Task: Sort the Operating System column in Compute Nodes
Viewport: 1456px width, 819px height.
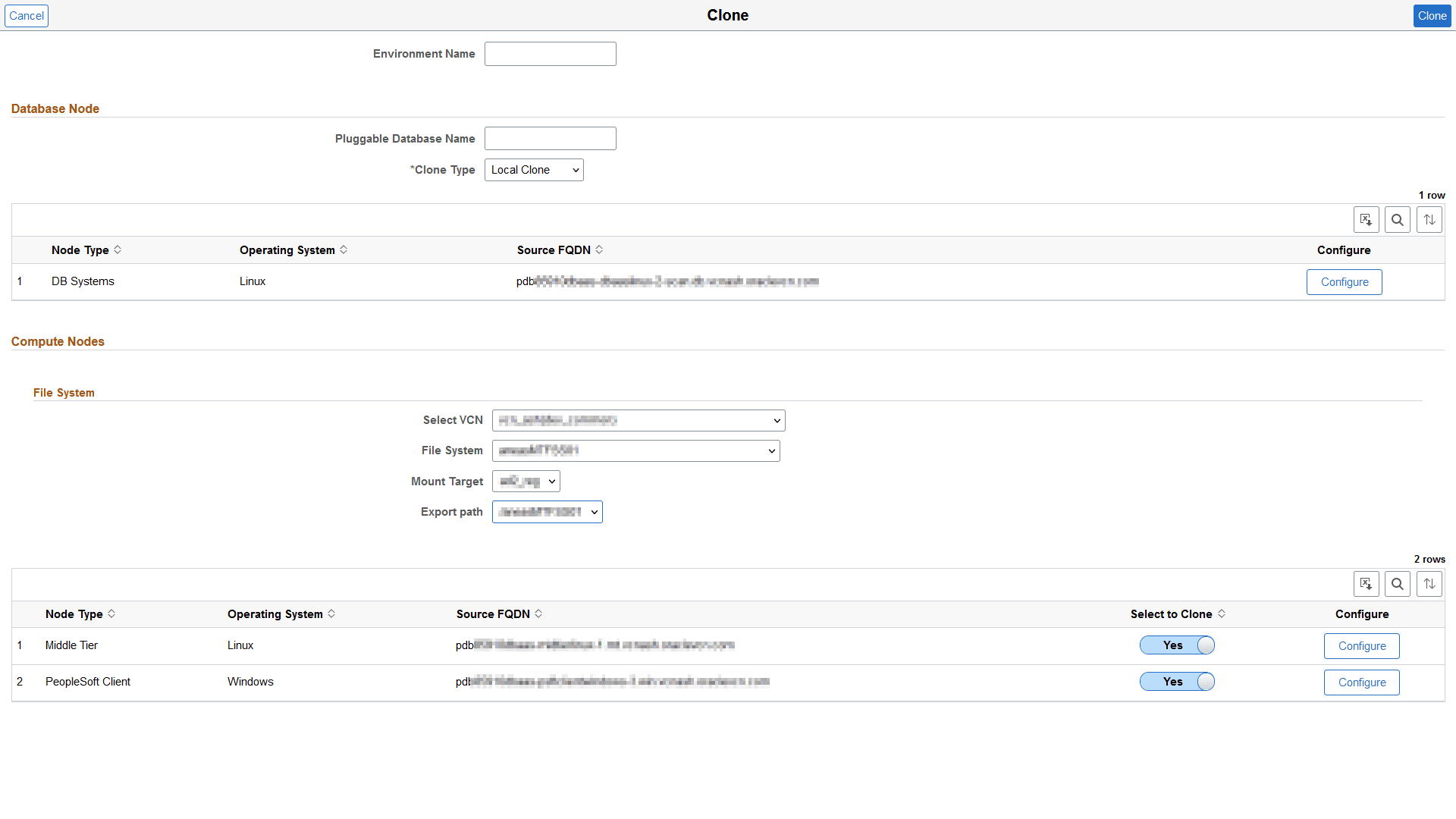Action: coord(331,614)
